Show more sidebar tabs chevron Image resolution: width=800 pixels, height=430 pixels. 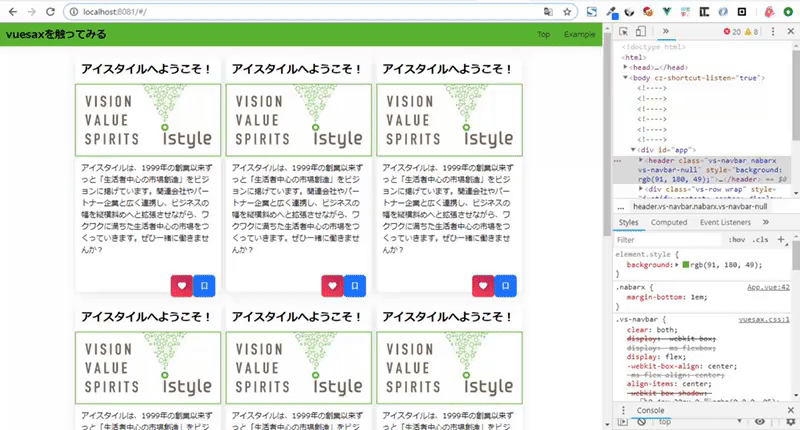point(766,222)
